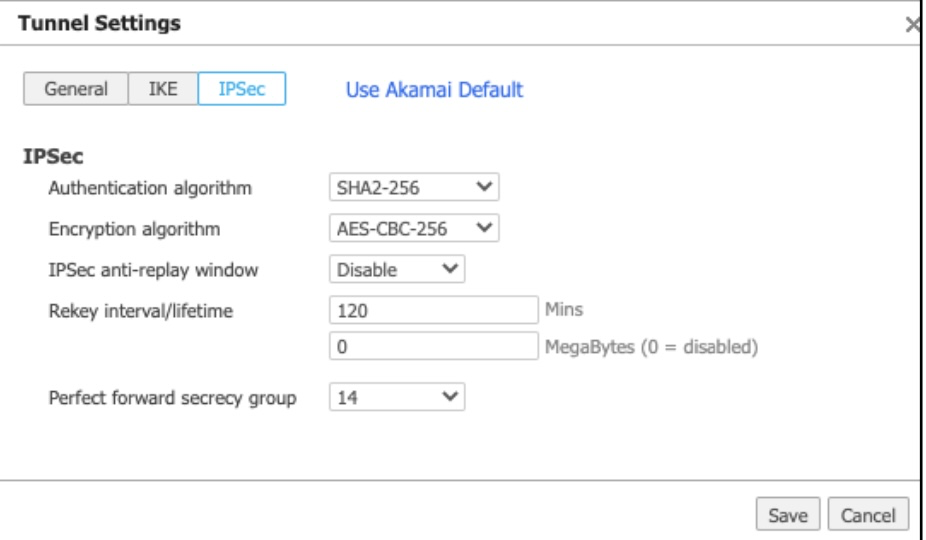
Task: Click the bold IPSec section heading
Action: [51, 158]
